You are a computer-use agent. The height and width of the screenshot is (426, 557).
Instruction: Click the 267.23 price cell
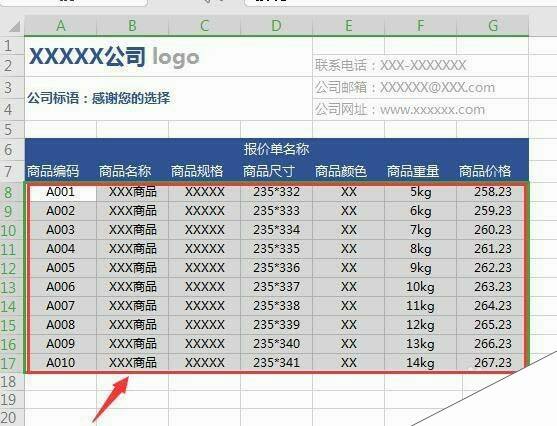click(x=492, y=363)
